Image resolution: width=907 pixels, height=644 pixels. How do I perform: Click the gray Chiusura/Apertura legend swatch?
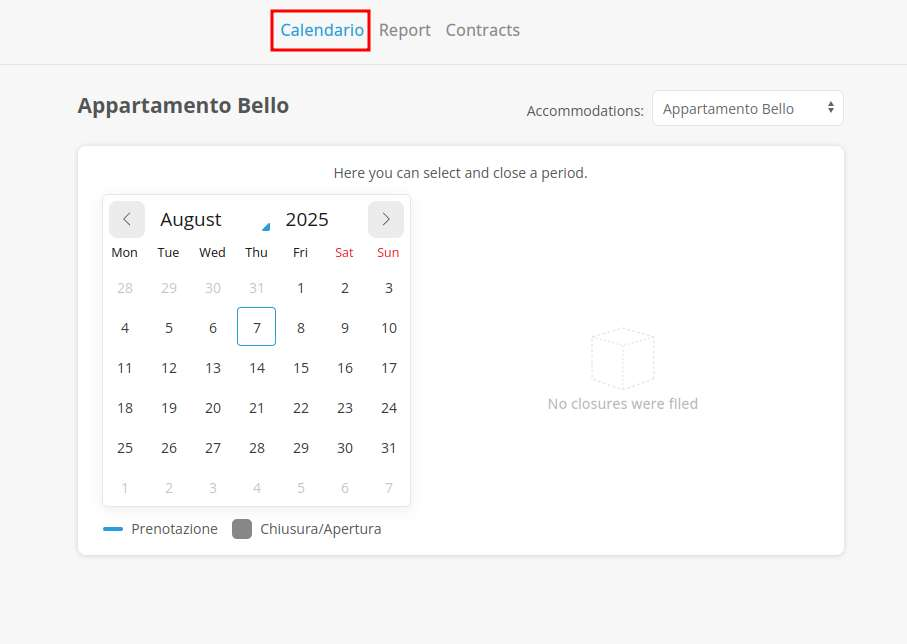pos(242,529)
